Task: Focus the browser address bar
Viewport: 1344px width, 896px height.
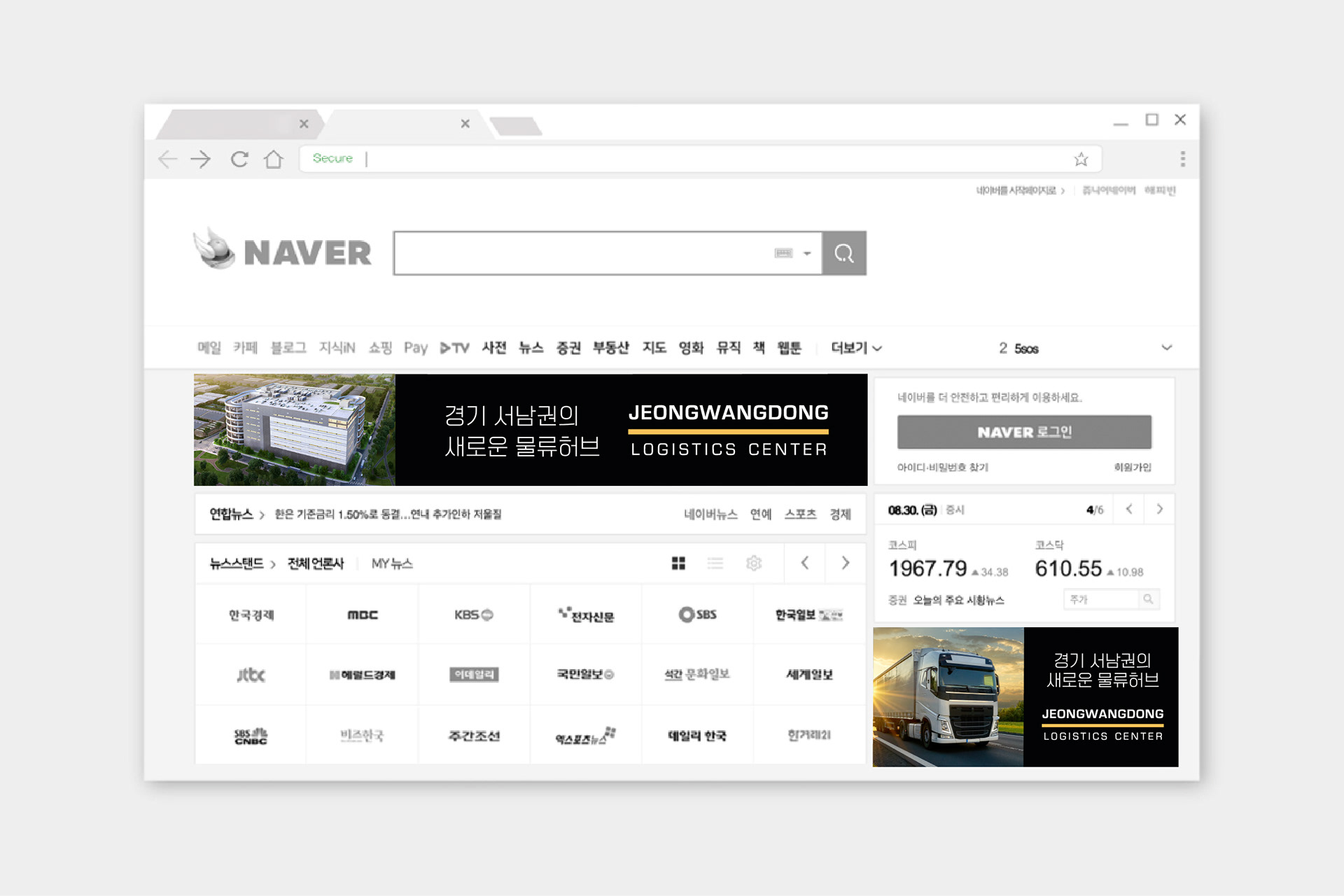Action: click(700, 159)
